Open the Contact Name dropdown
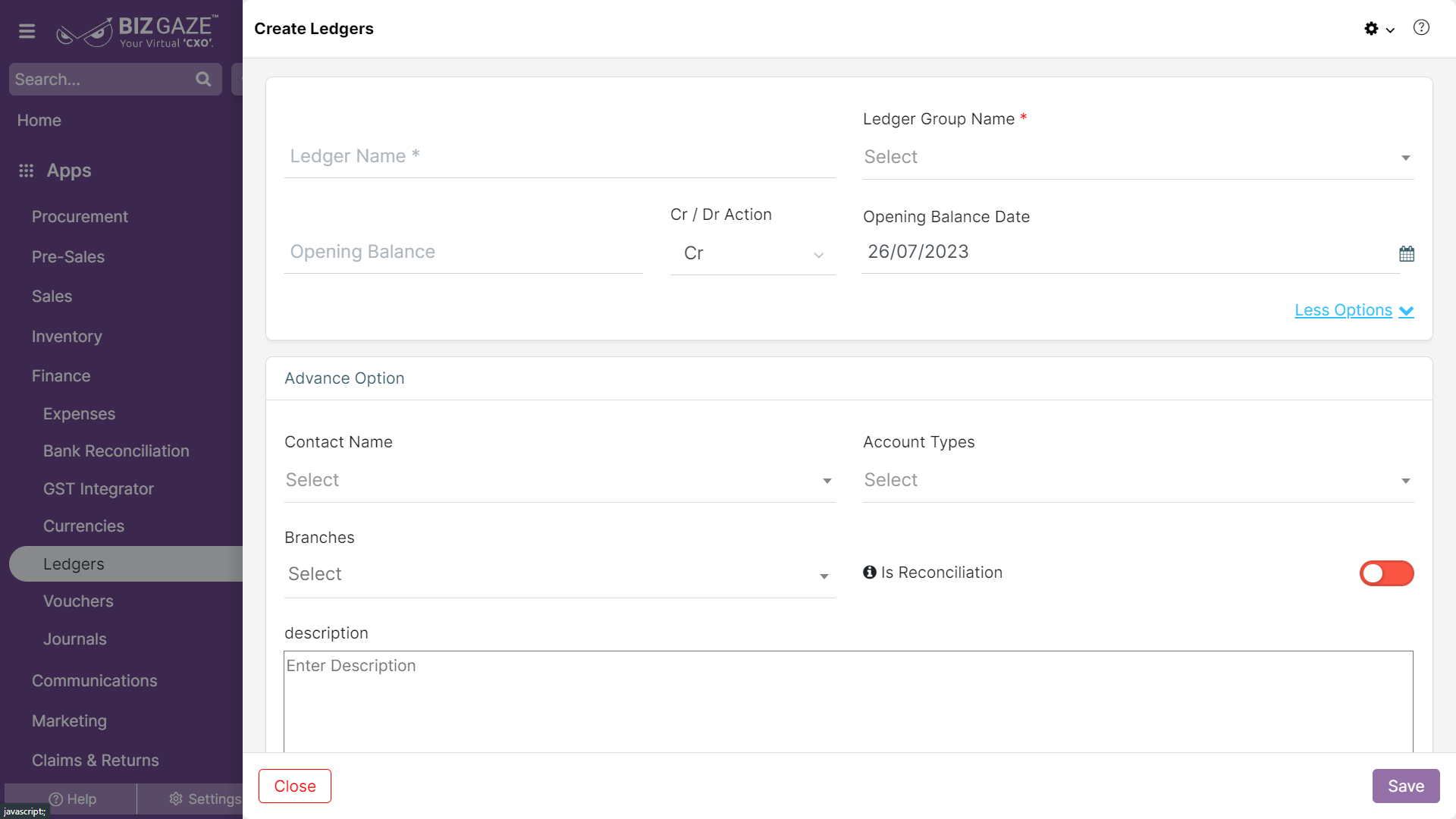The image size is (1456, 819). tap(560, 480)
